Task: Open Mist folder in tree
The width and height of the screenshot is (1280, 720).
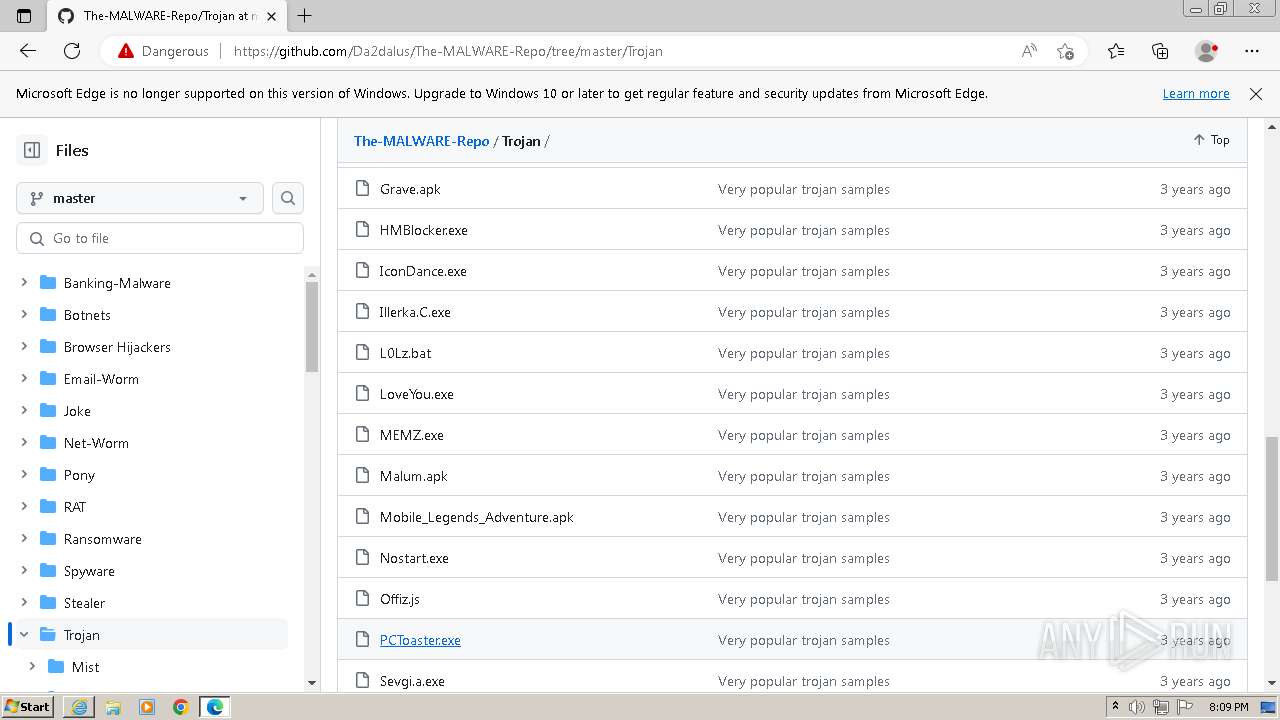Action: coord(85,667)
